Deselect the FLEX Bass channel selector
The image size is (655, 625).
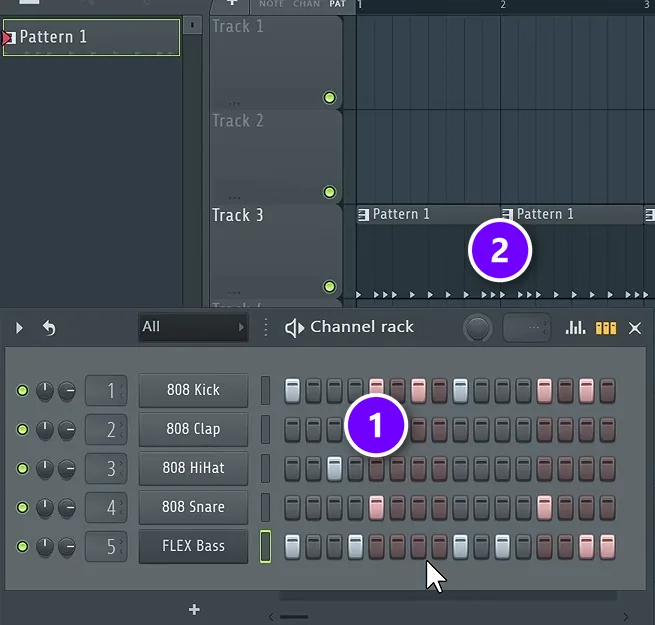point(265,546)
